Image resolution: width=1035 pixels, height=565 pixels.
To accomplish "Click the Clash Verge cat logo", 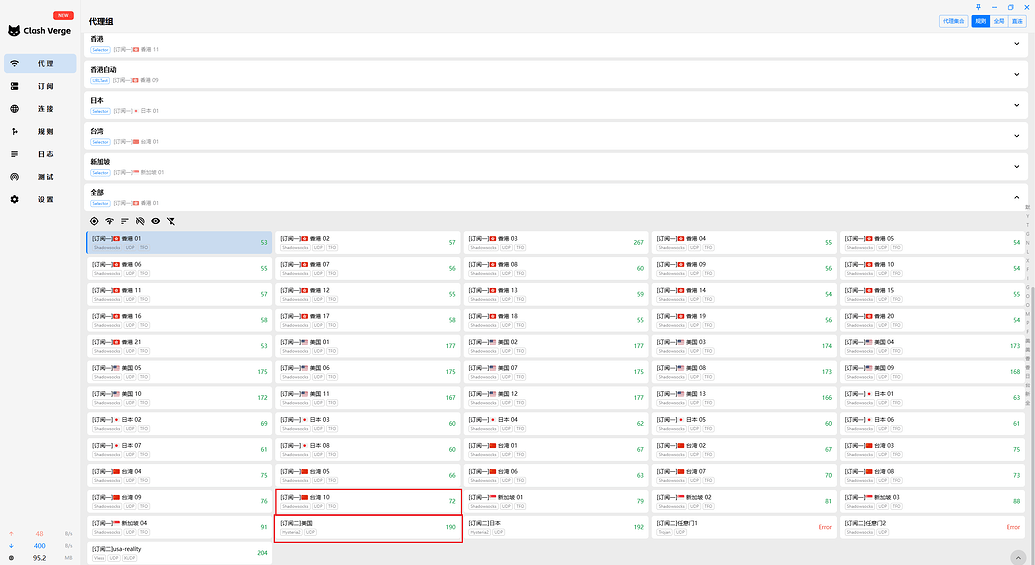I will (x=13, y=30).
